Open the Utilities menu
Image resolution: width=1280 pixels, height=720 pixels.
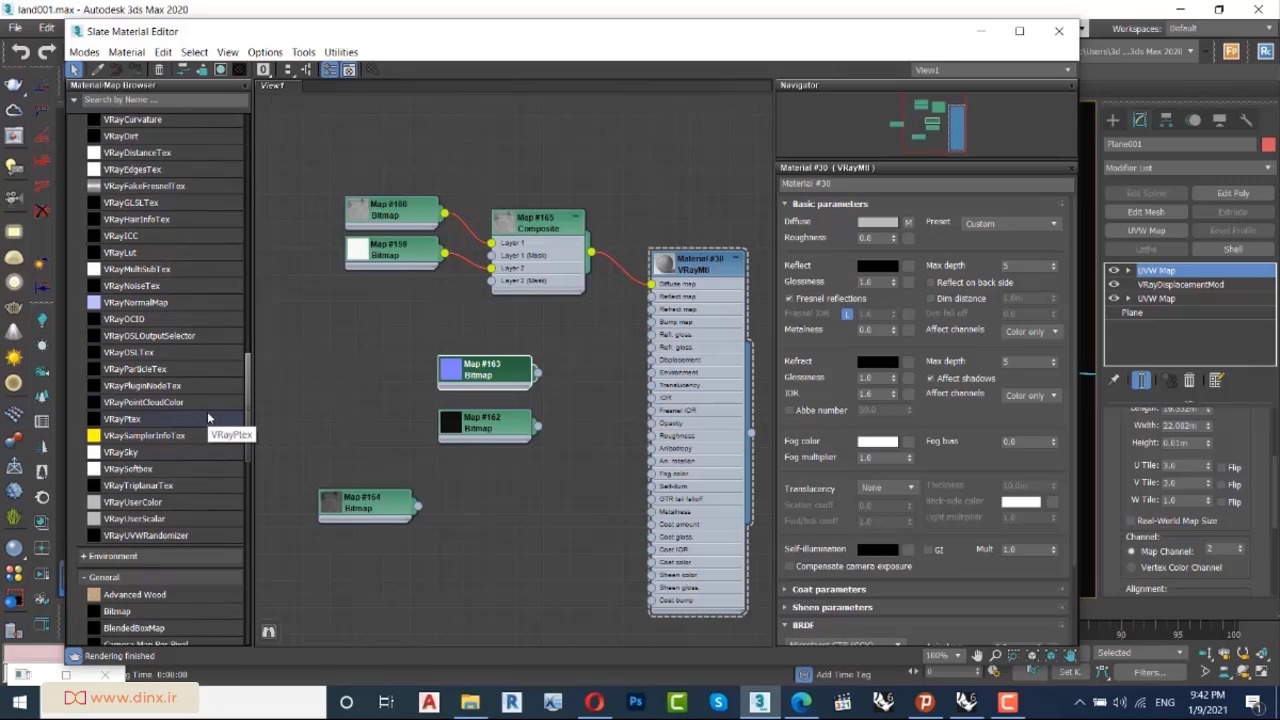(x=340, y=52)
